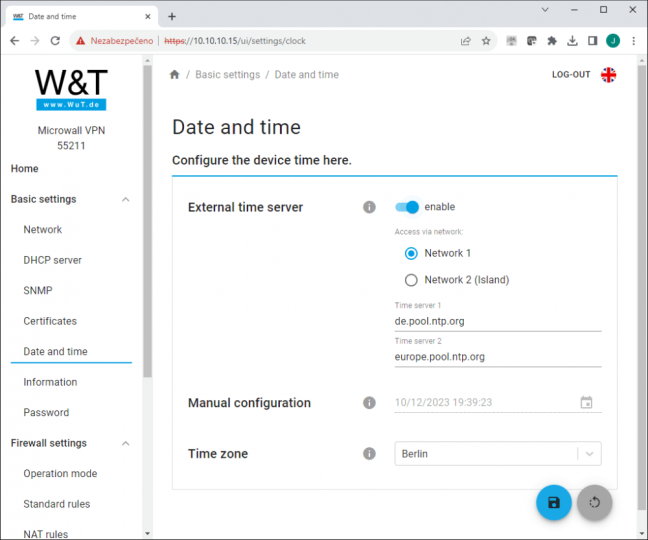Viewport: 648px width, 540px height.
Task: Bookmark this page with the star icon
Action: [486, 40]
